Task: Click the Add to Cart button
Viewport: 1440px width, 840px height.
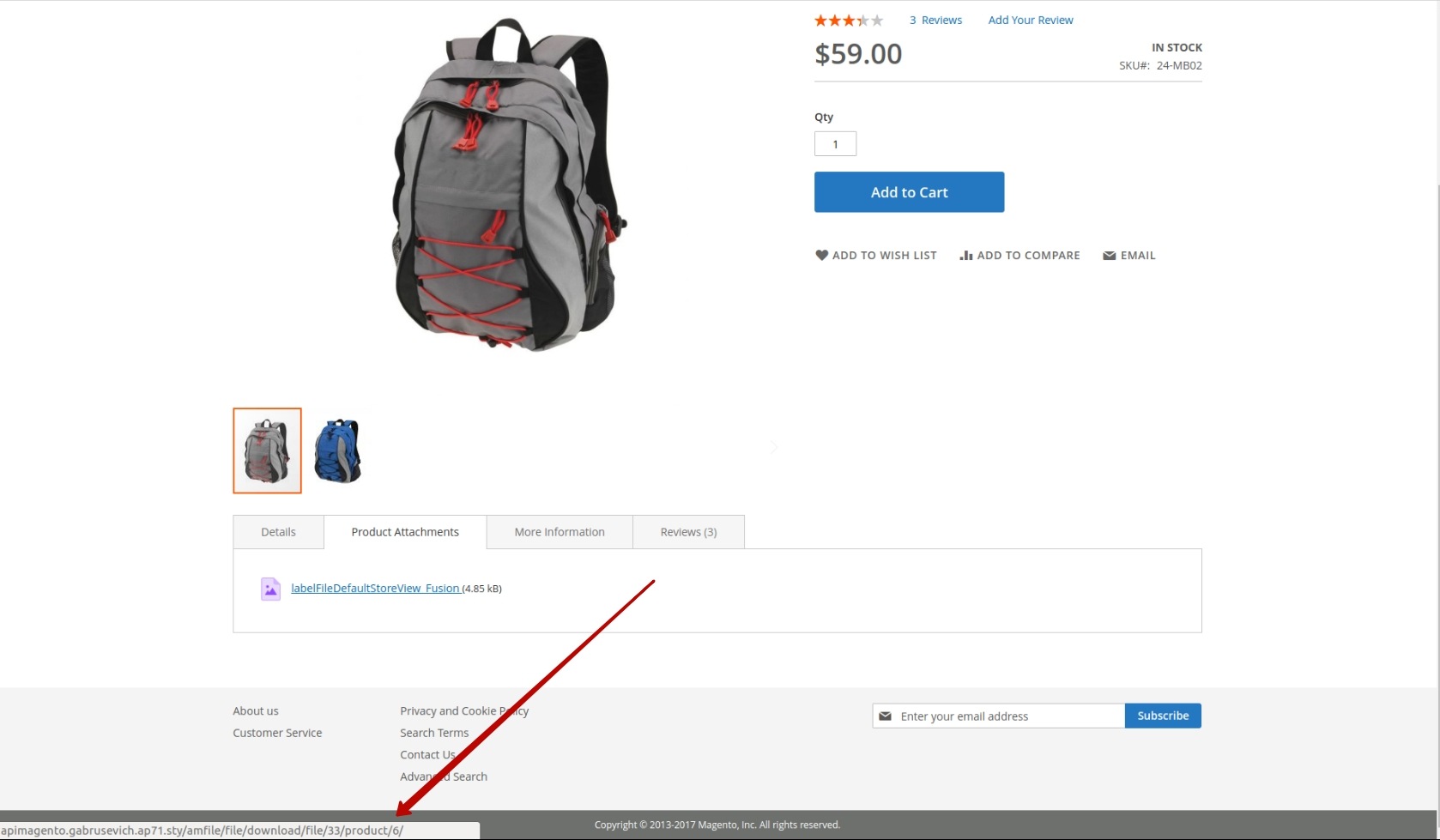Action: click(909, 192)
